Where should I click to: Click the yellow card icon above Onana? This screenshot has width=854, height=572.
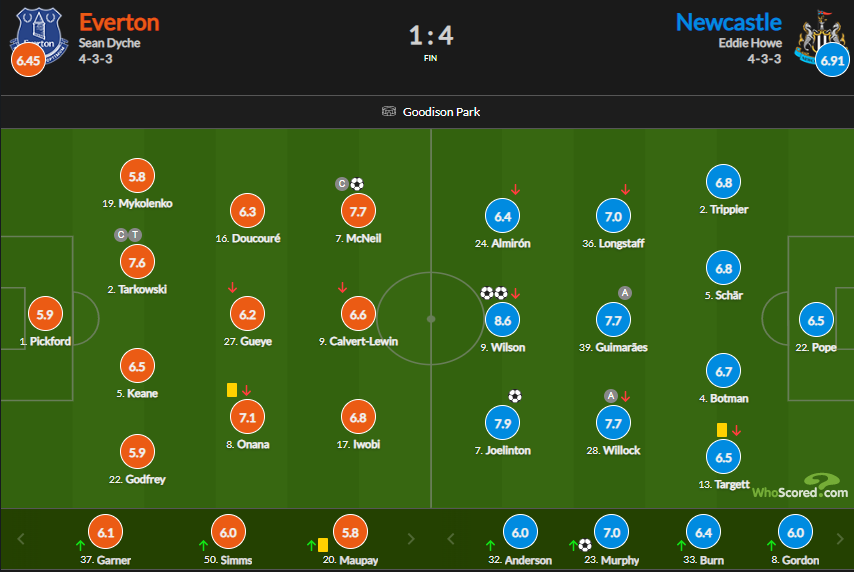(x=231, y=390)
